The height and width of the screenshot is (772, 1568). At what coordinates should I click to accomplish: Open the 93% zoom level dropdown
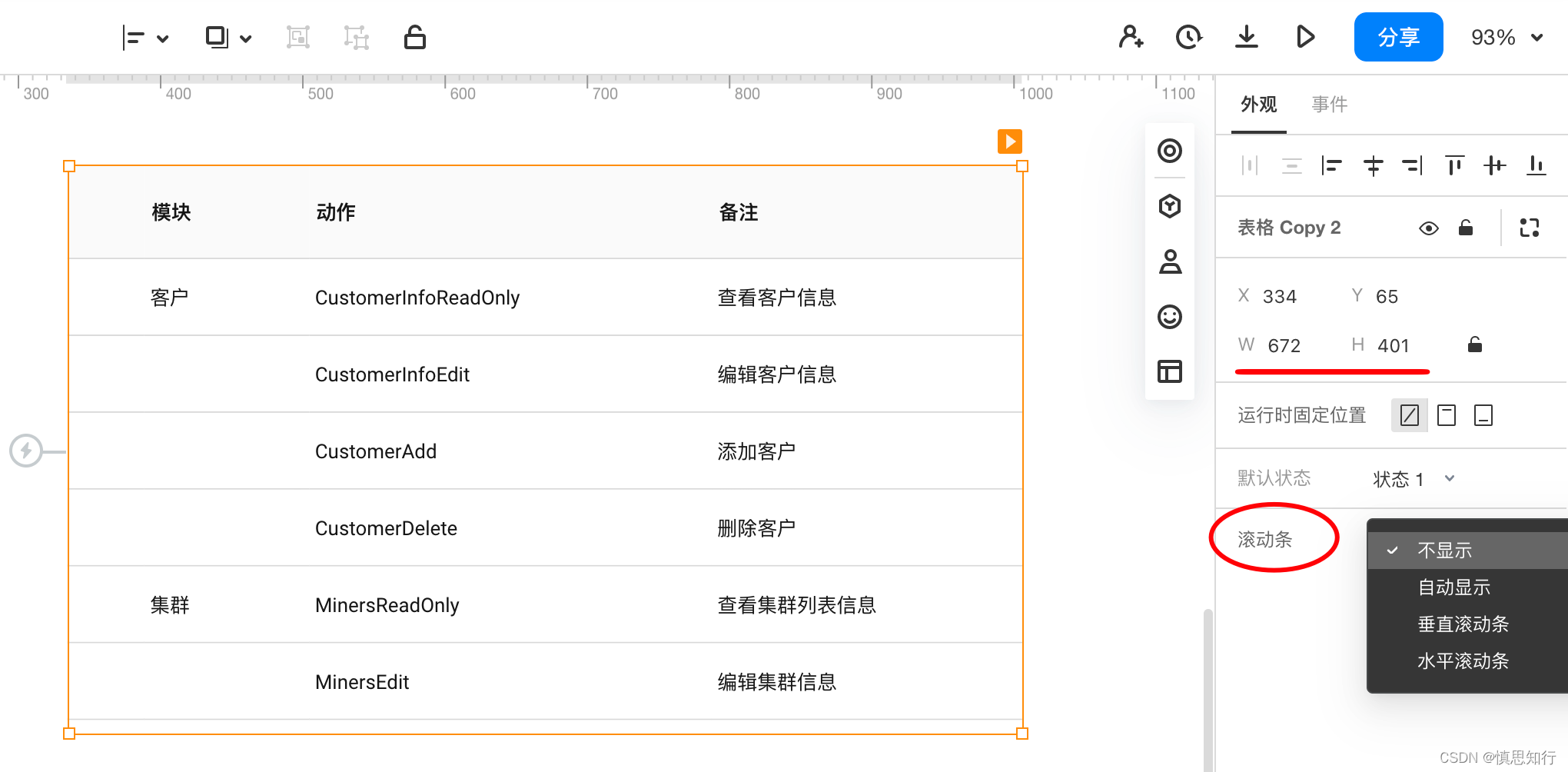(x=1507, y=37)
